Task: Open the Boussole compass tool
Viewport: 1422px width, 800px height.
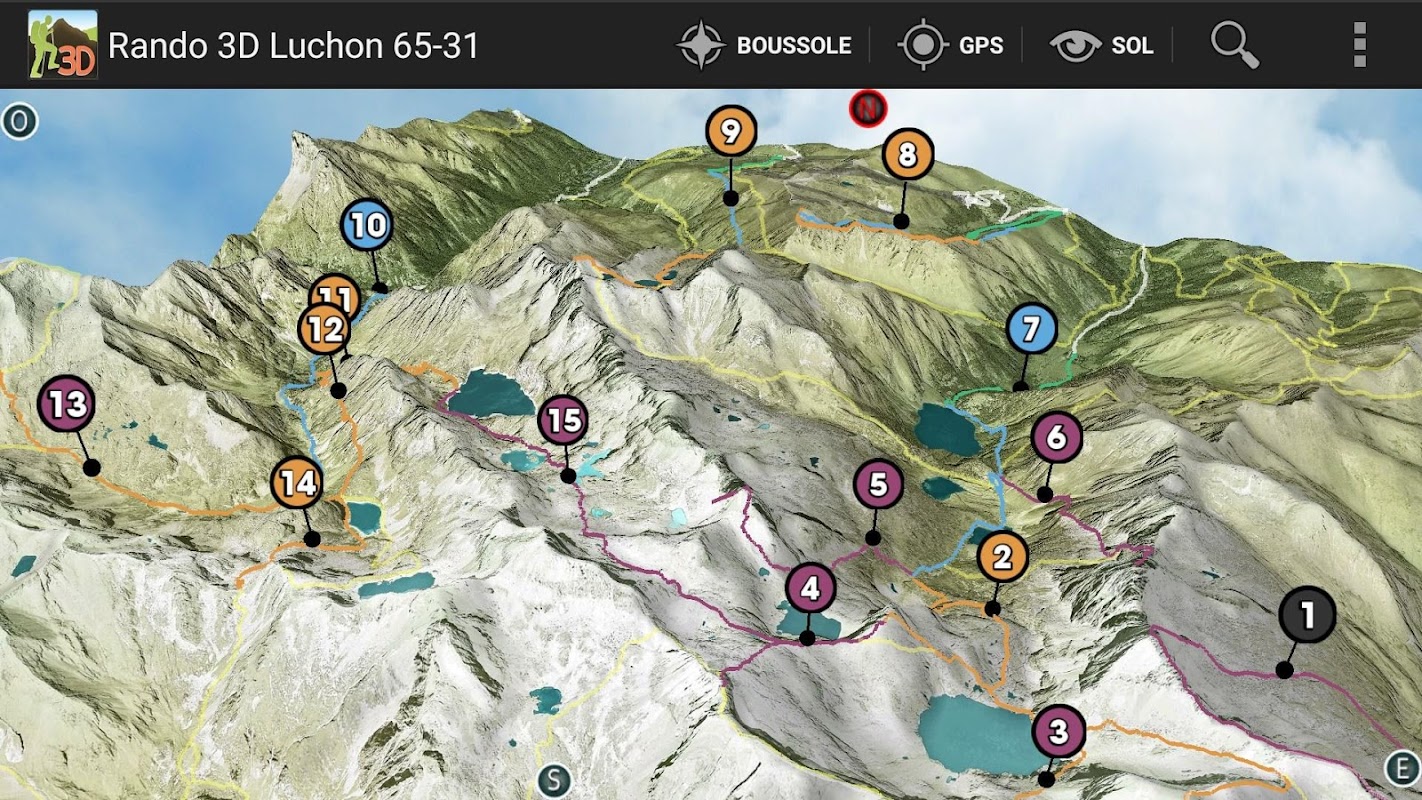Action: 764,45
